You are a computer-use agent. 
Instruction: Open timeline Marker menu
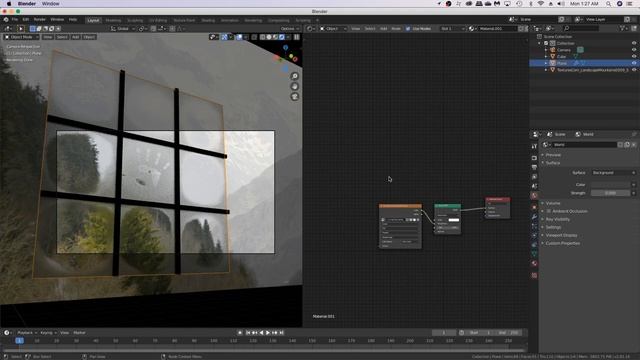tap(79, 333)
